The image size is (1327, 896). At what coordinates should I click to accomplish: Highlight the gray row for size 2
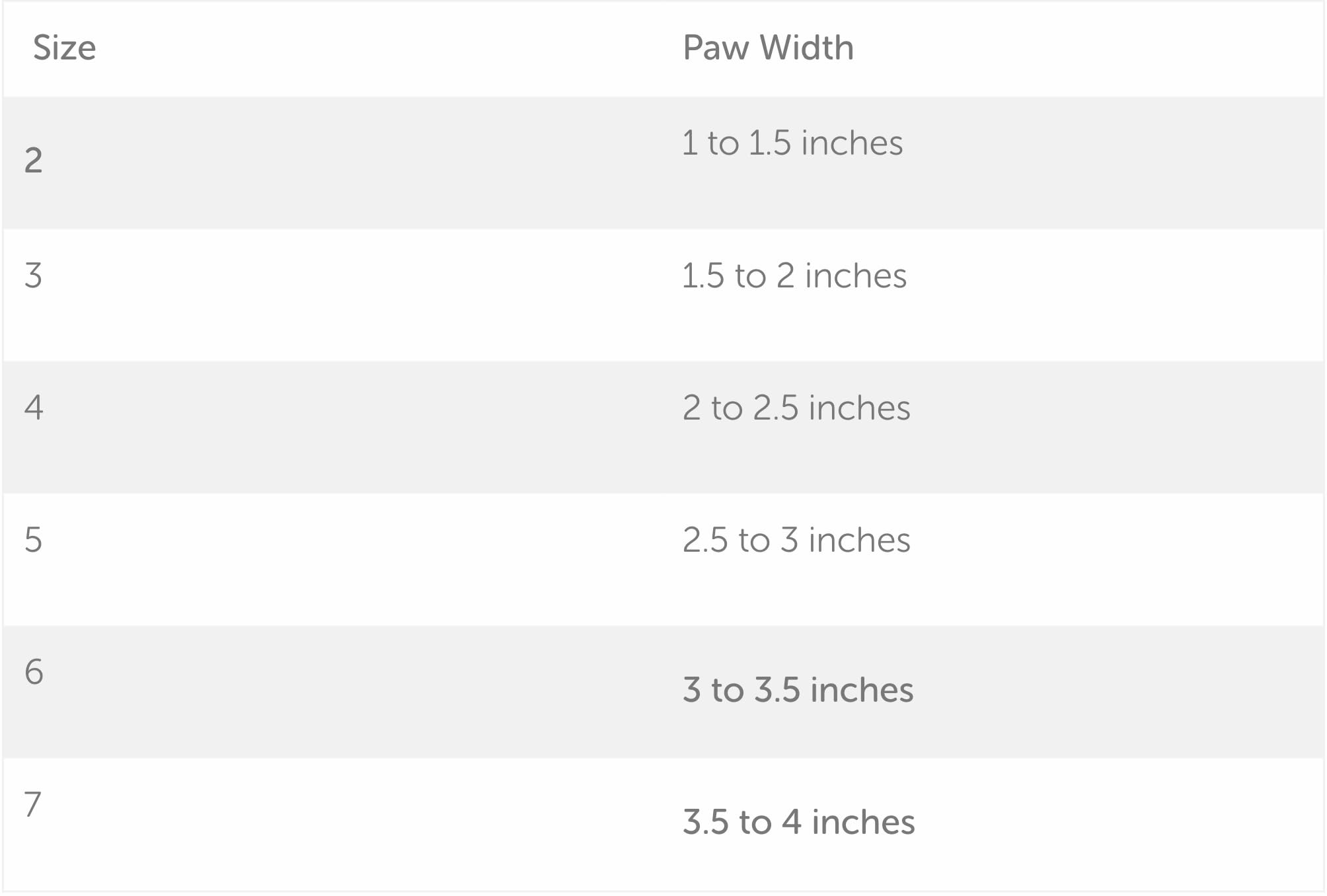click(x=397, y=163)
